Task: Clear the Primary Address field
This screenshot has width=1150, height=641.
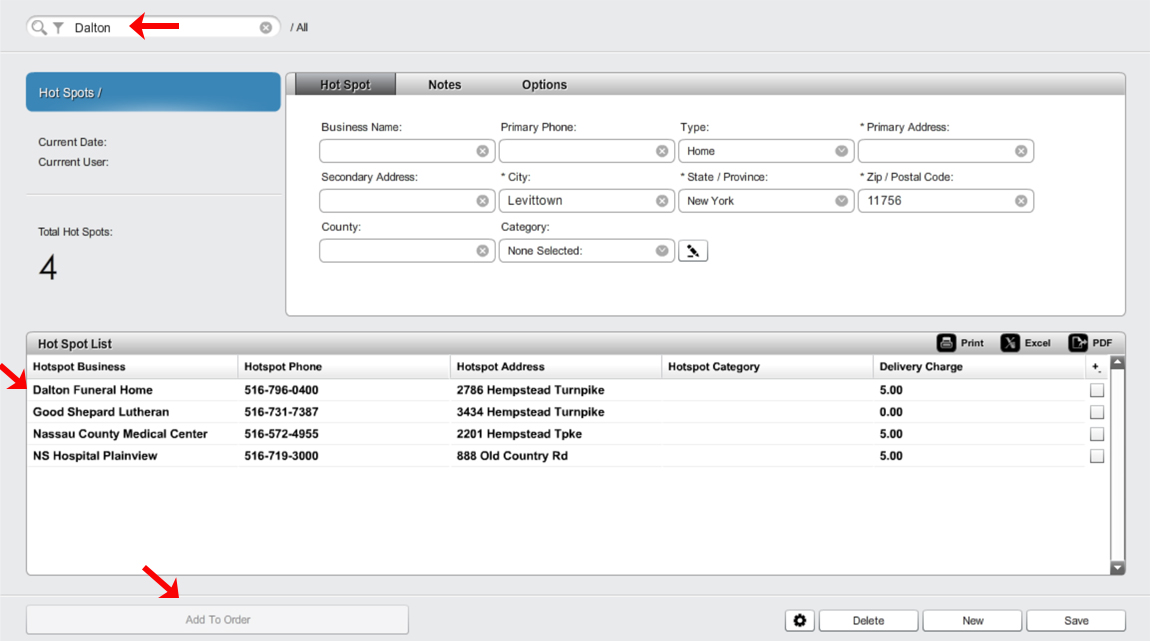Action: click(x=1021, y=151)
